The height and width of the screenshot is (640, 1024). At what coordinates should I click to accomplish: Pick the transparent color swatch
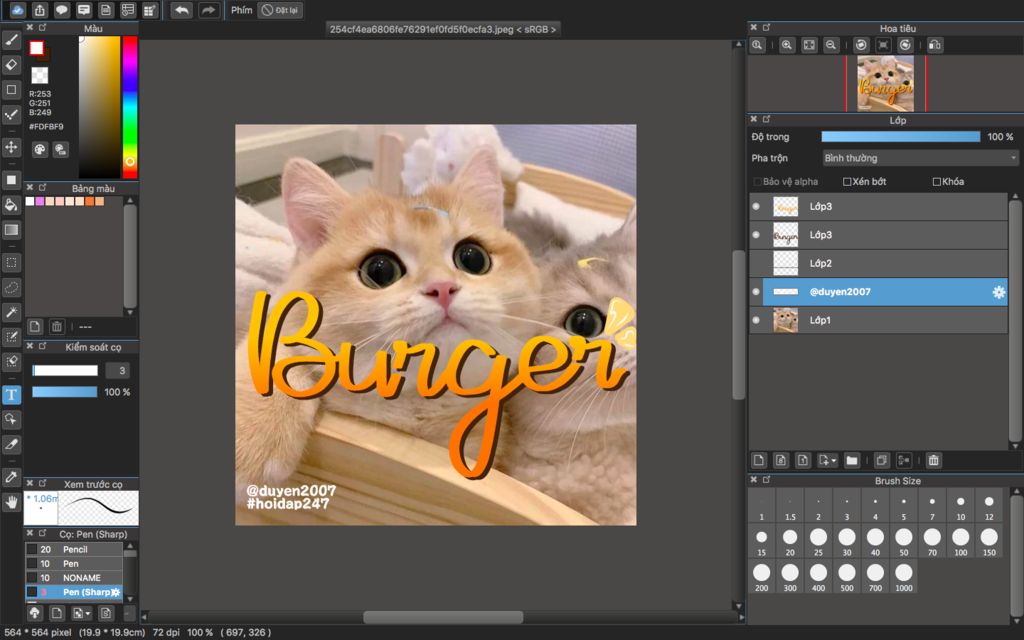(40, 75)
